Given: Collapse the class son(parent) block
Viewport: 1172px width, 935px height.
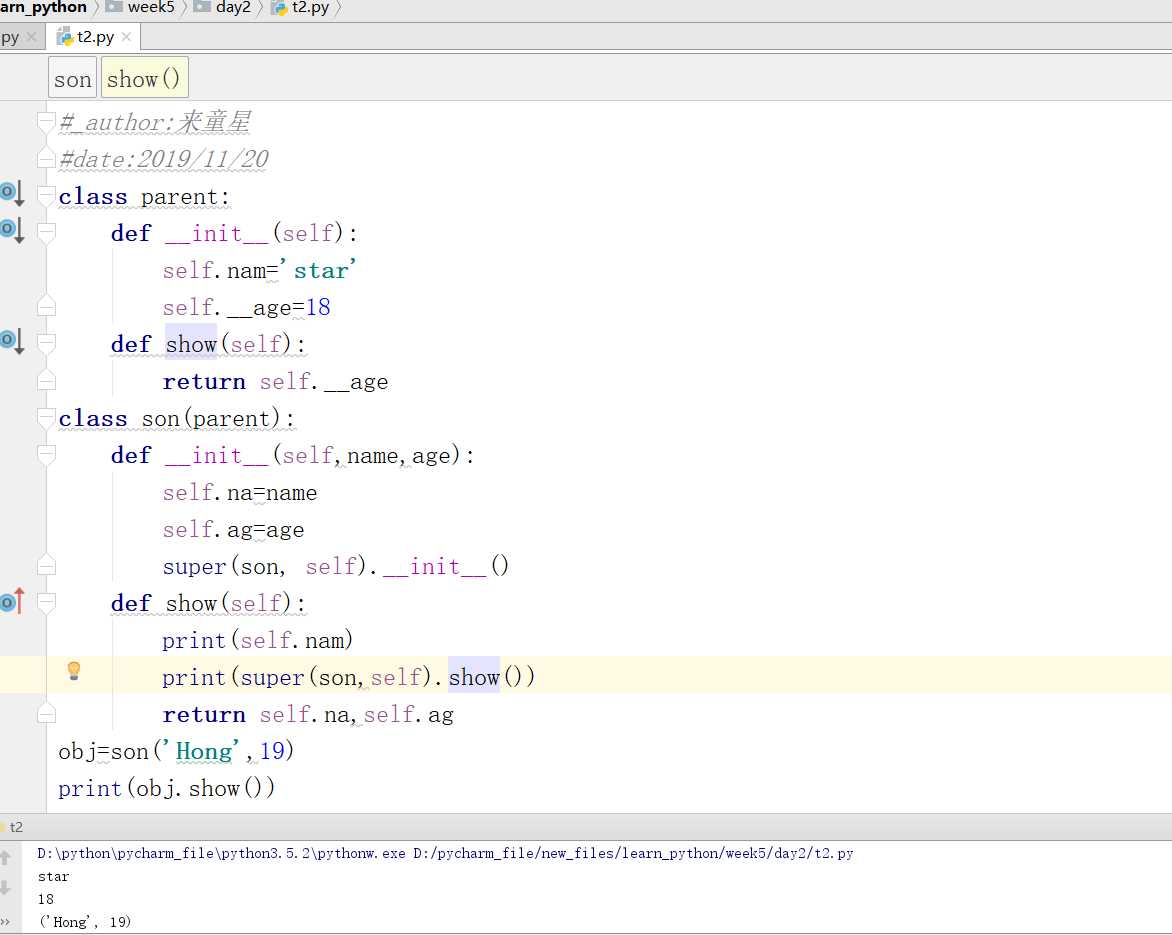Looking at the screenshot, I should click(46, 418).
